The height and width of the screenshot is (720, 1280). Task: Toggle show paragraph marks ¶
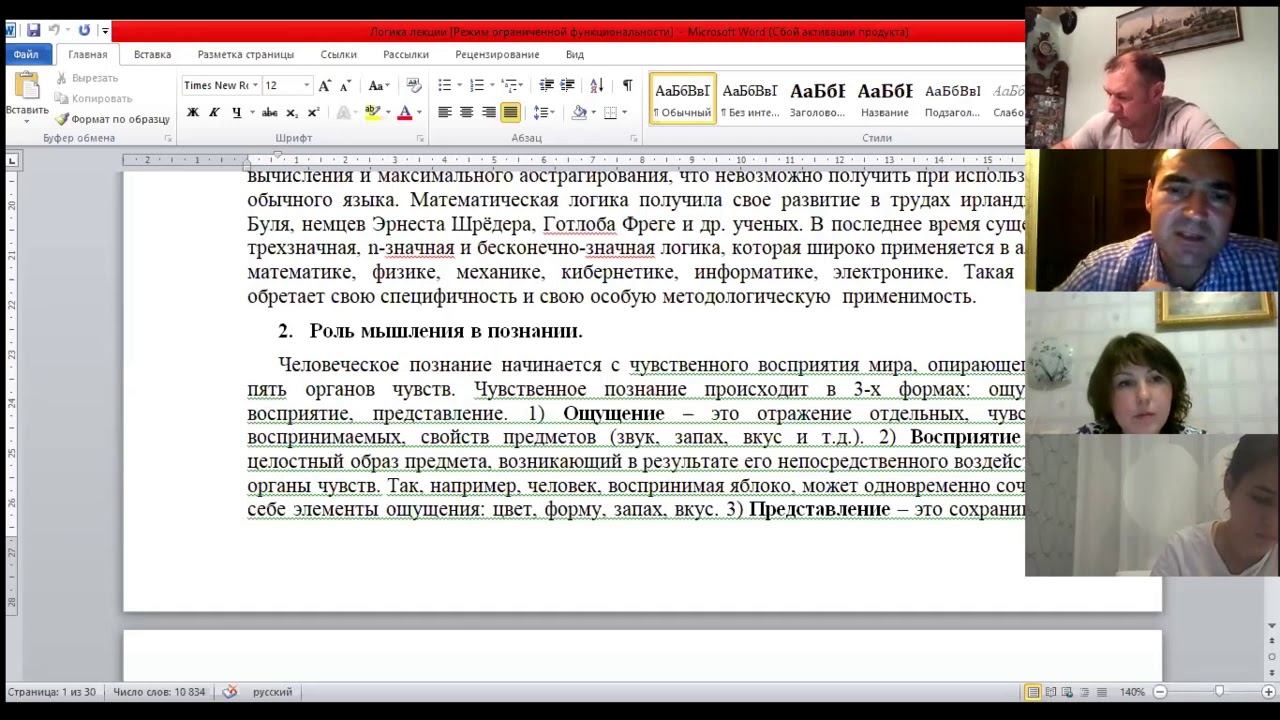coord(627,85)
